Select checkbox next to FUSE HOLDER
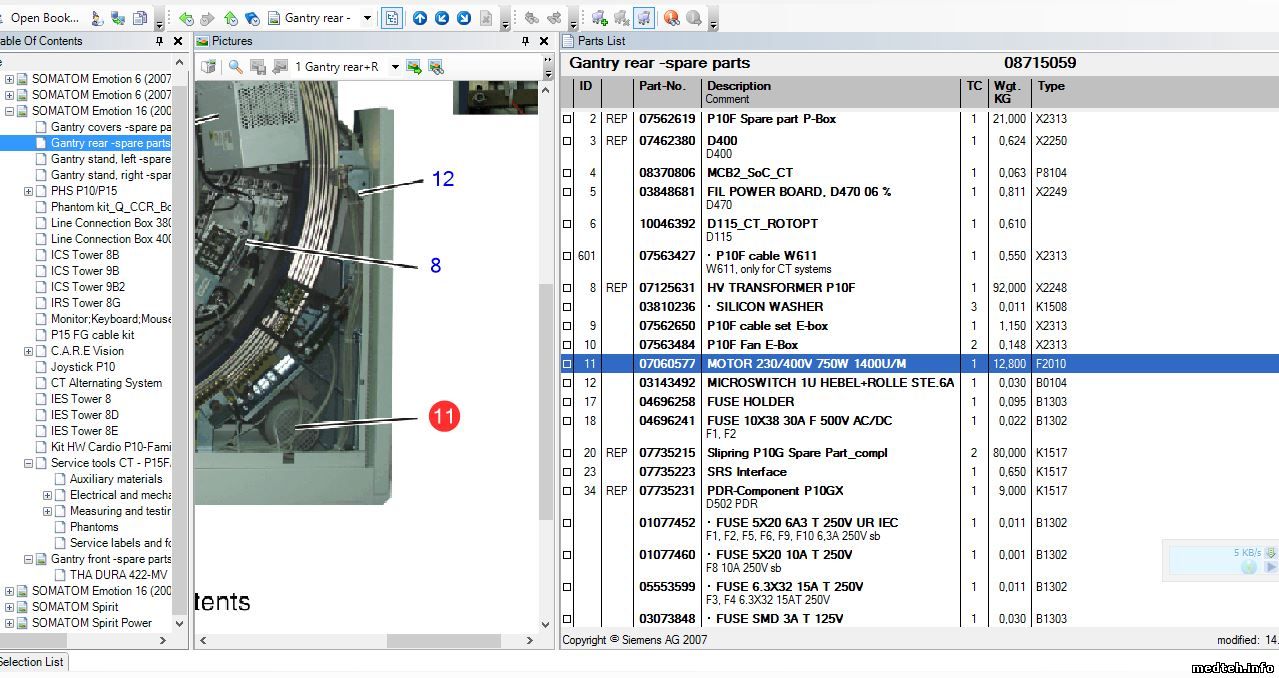1279x678 pixels. (567, 402)
